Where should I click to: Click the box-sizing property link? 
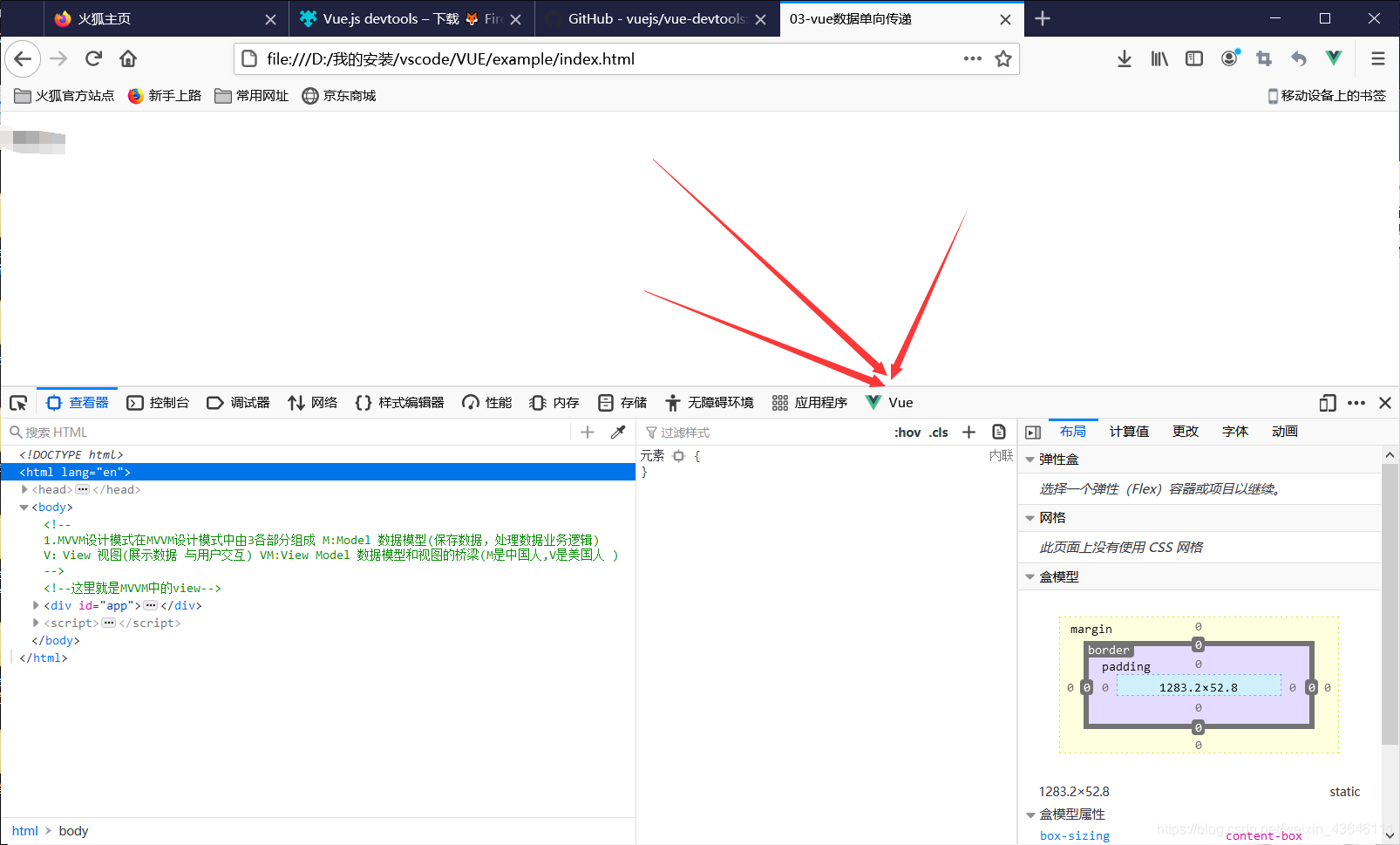click(x=1074, y=835)
